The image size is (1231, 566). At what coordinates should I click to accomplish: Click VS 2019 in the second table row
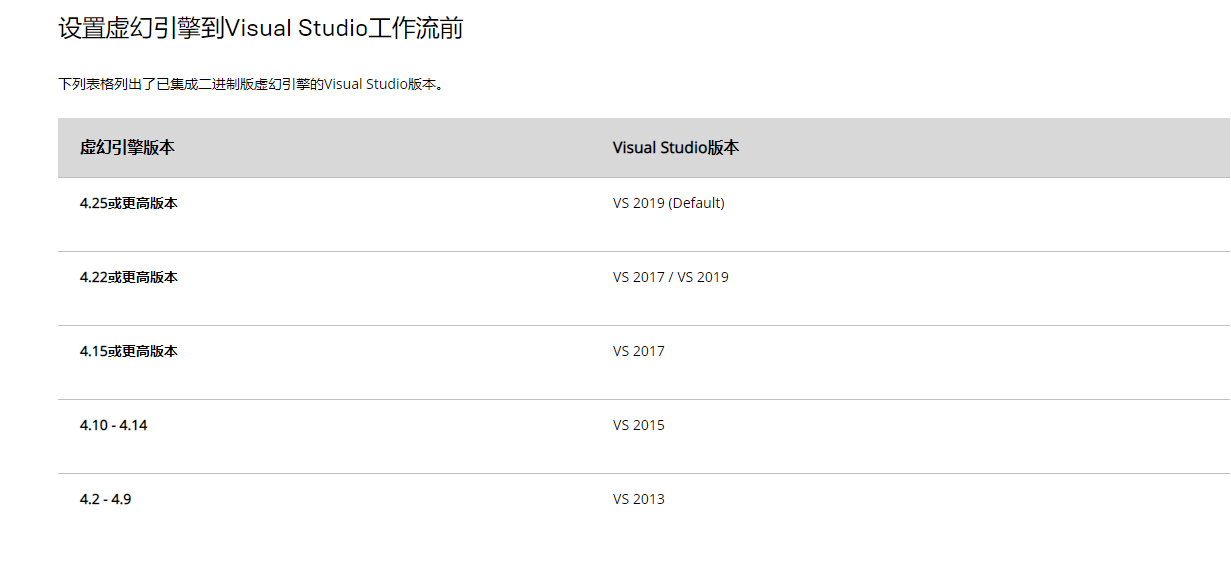click(x=704, y=277)
